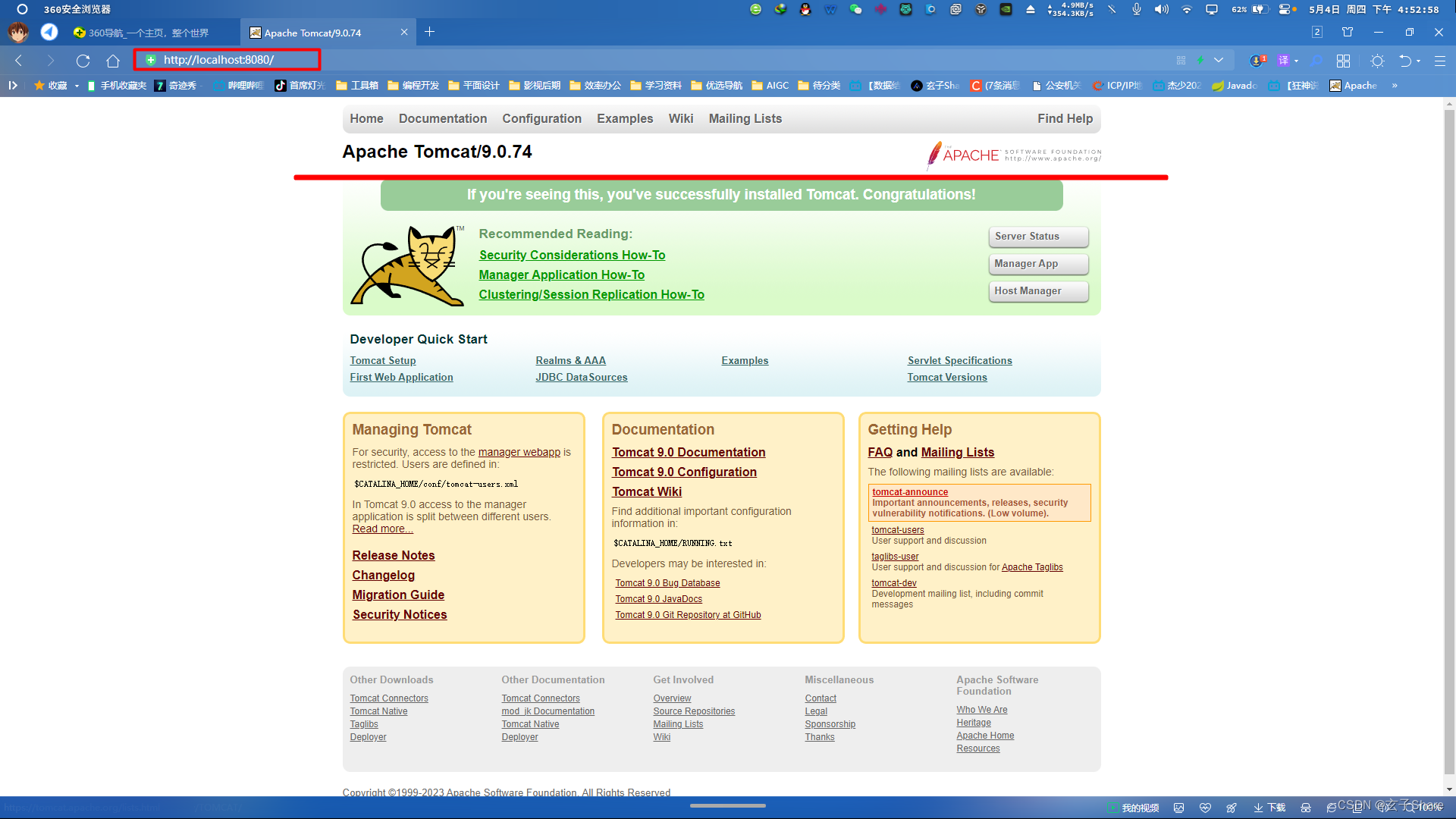Toggle the bookmarks sidebar arrow icon
Image resolution: width=1456 pixels, height=819 pixels.
tap(13, 86)
